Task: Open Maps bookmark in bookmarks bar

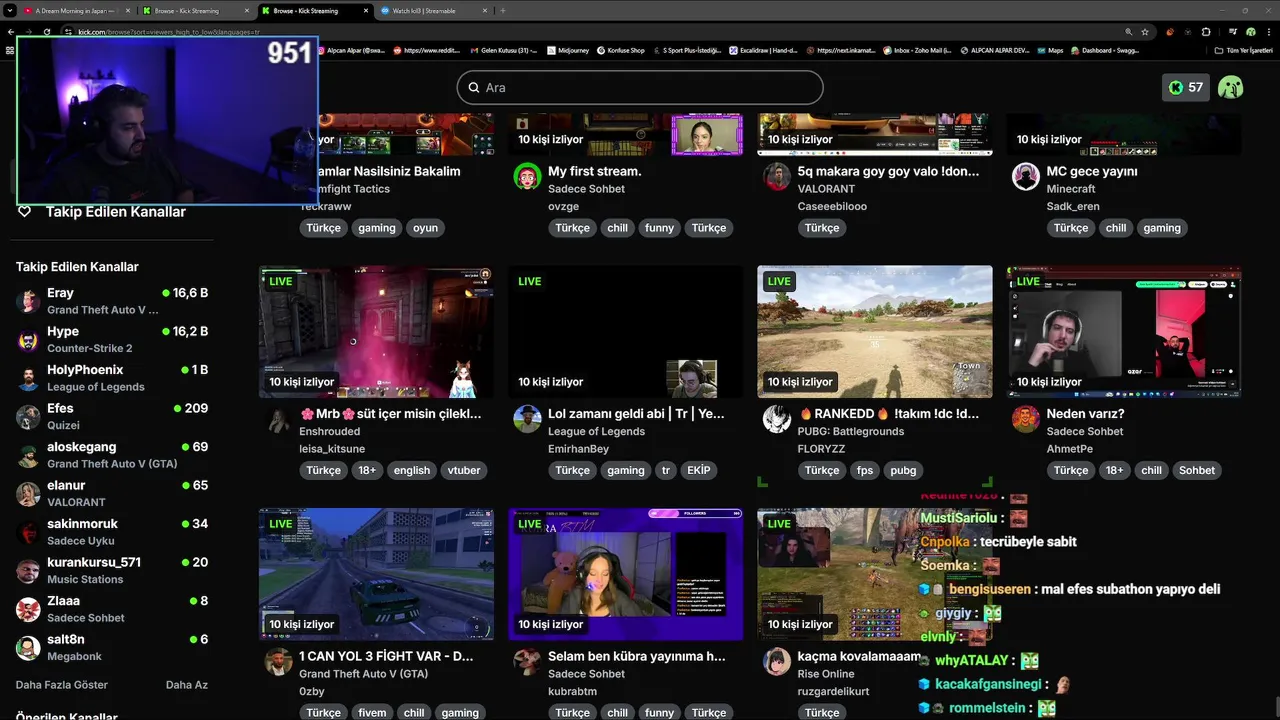Action: (1049, 50)
